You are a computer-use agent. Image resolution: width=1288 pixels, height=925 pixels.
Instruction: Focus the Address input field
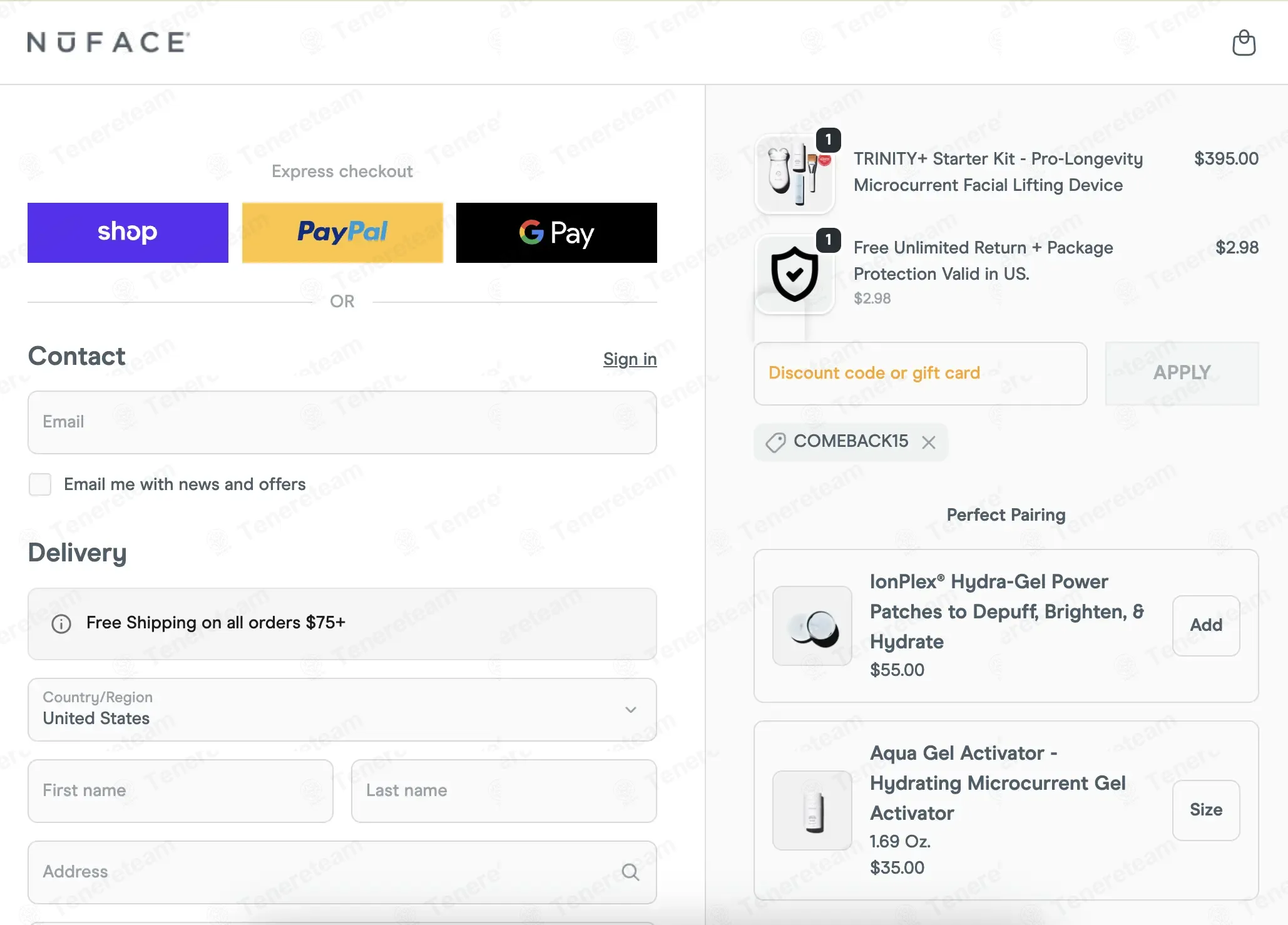(342, 872)
